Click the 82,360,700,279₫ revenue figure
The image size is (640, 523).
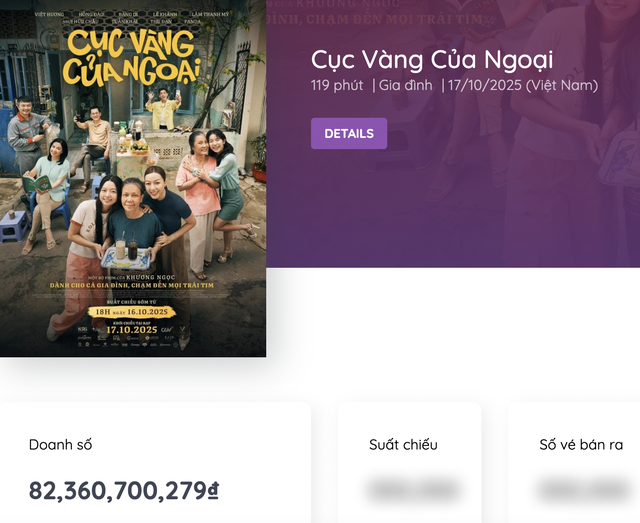click(x=123, y=490)
